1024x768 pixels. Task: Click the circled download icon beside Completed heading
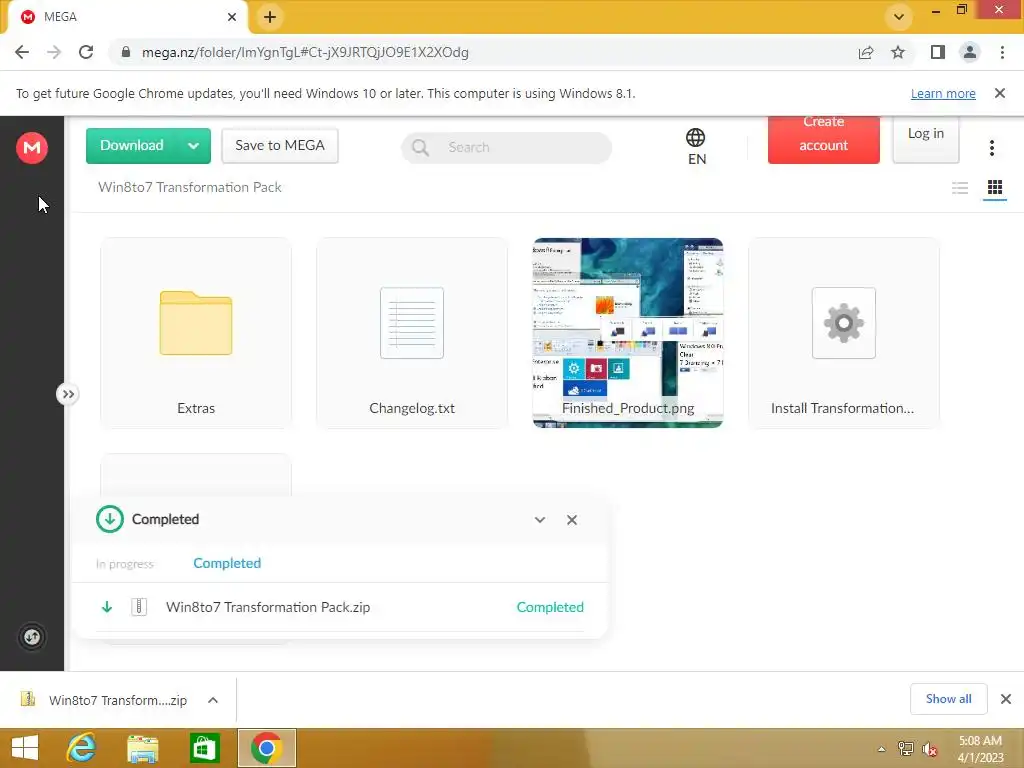(110, 519)
